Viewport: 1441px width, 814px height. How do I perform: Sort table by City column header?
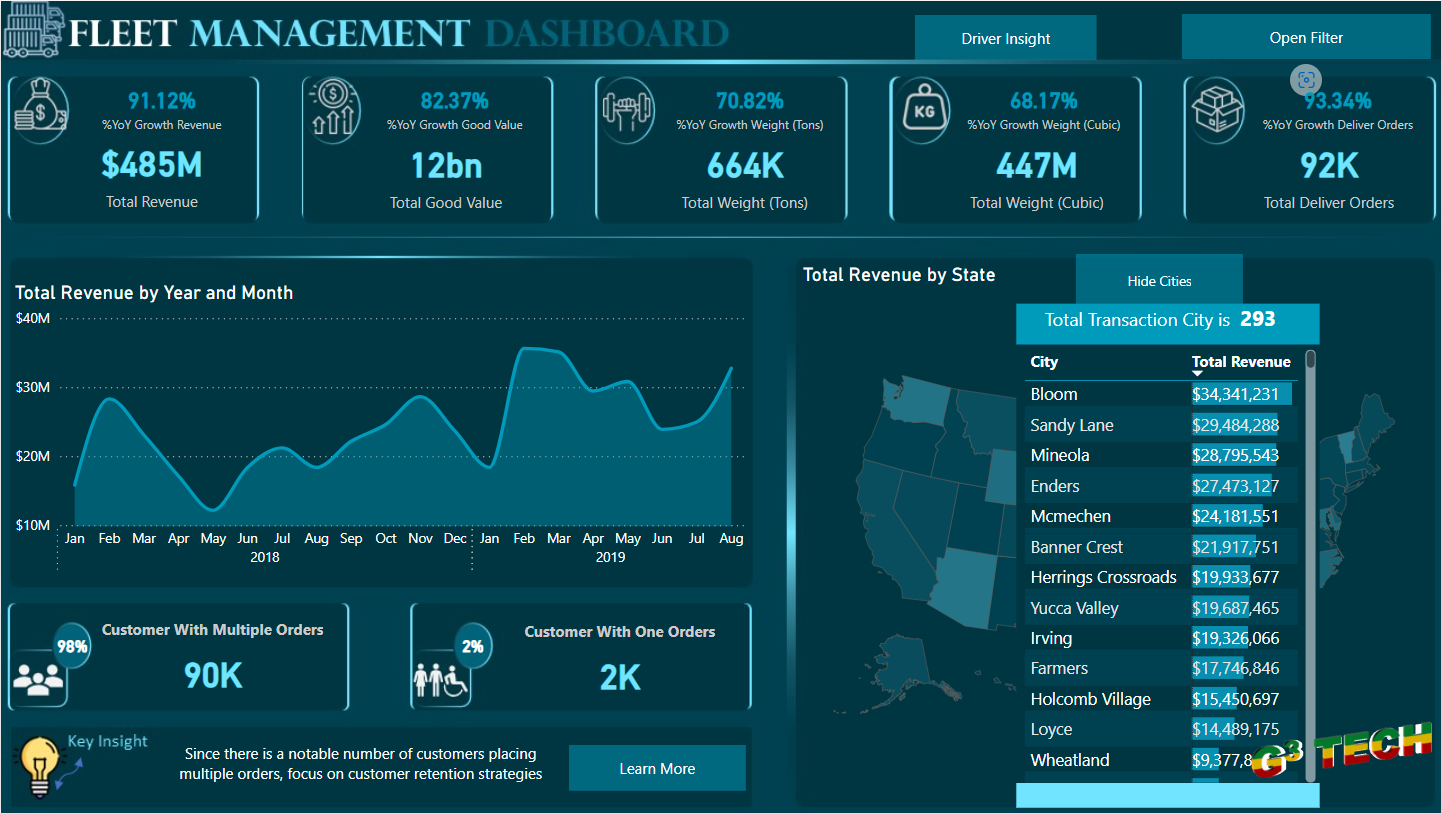click(x=1044, y=362)
